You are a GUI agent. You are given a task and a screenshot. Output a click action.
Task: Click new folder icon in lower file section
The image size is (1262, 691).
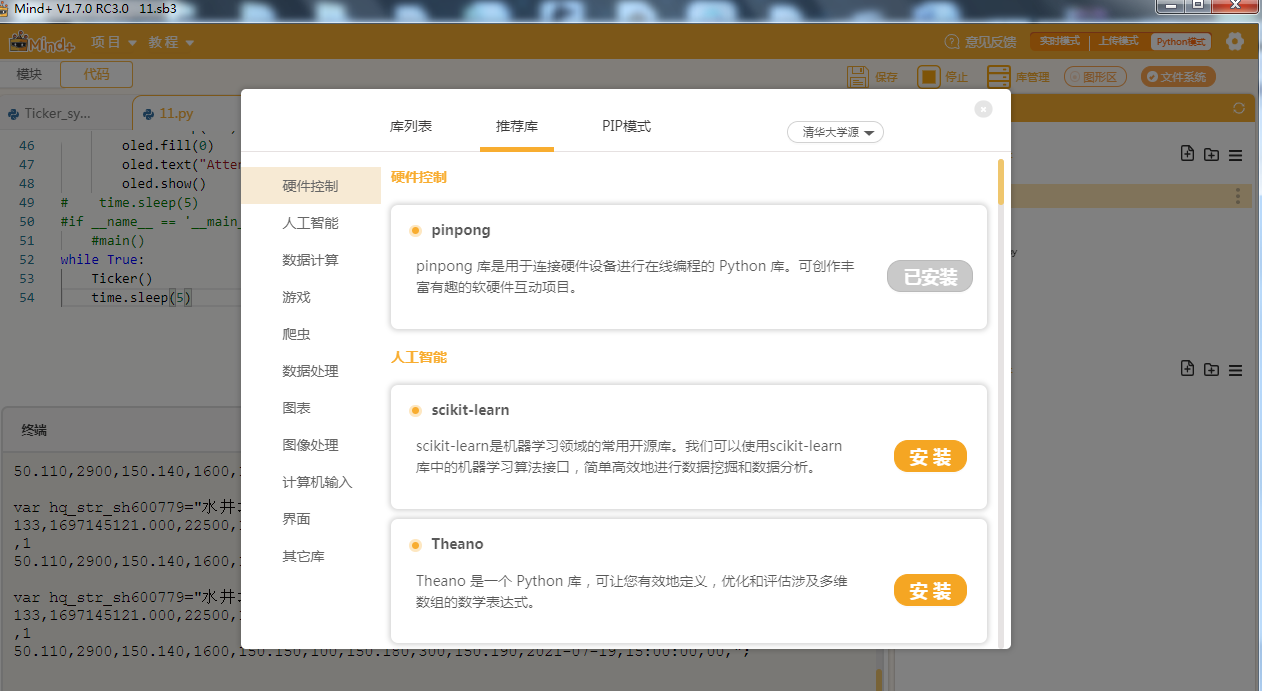pos(1211,369)
